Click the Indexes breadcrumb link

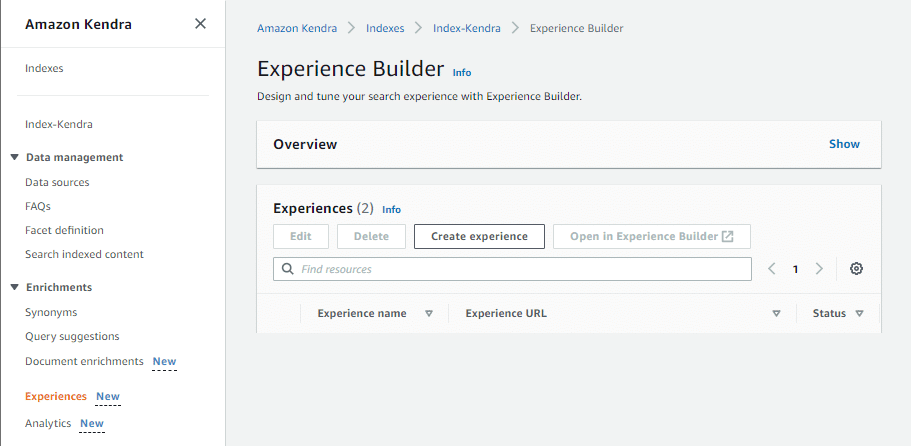tap(385, 28)
